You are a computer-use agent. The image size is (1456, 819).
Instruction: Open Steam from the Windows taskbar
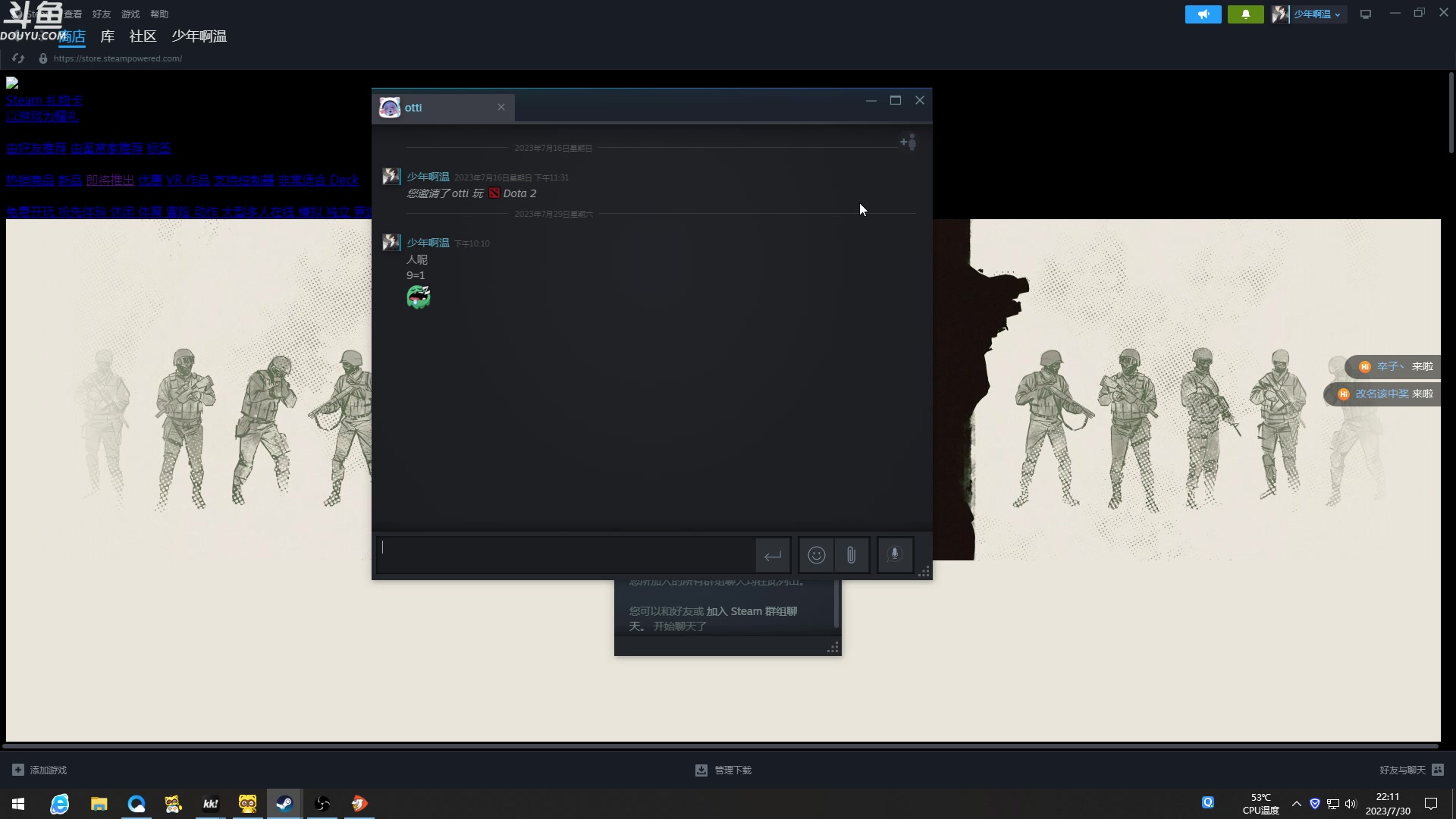(284, 804)
